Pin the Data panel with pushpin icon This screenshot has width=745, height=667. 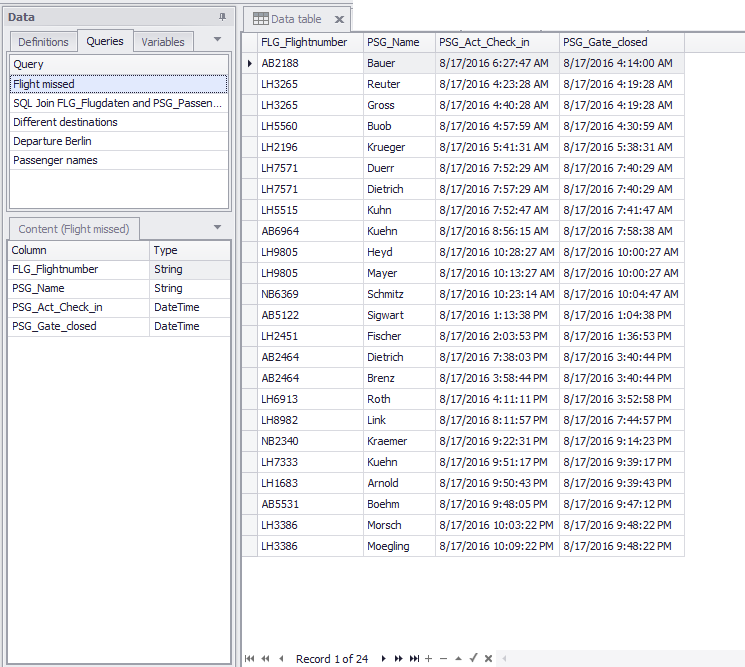click(x=222, y=17)
